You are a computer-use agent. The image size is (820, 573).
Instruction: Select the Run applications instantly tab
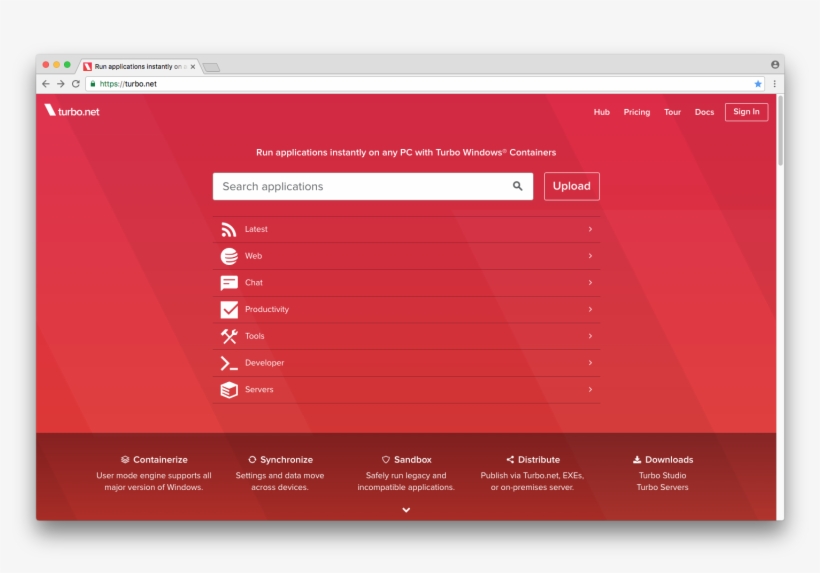click(x=138, y=66)
